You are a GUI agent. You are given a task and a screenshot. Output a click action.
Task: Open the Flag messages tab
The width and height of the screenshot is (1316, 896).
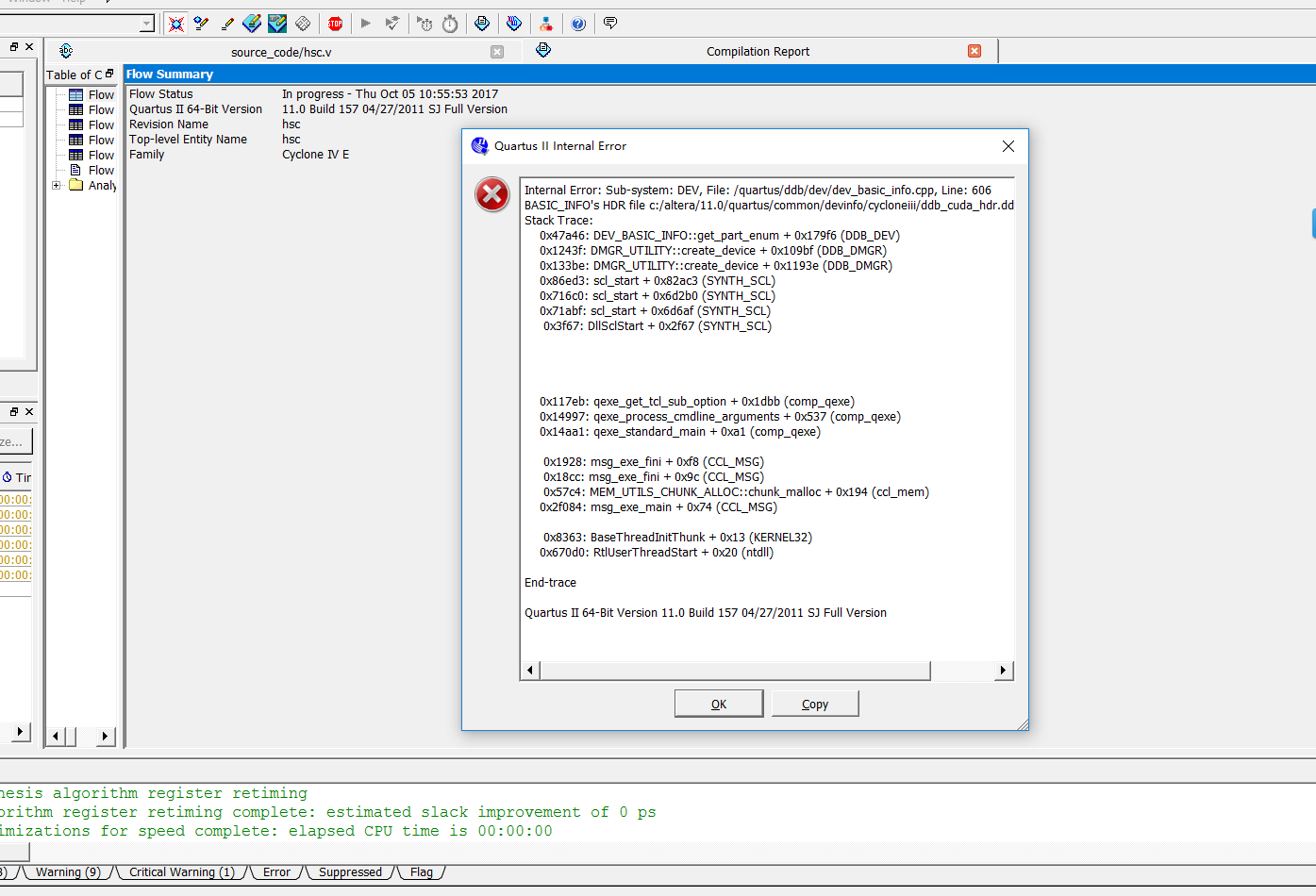[x=422, y=872]
